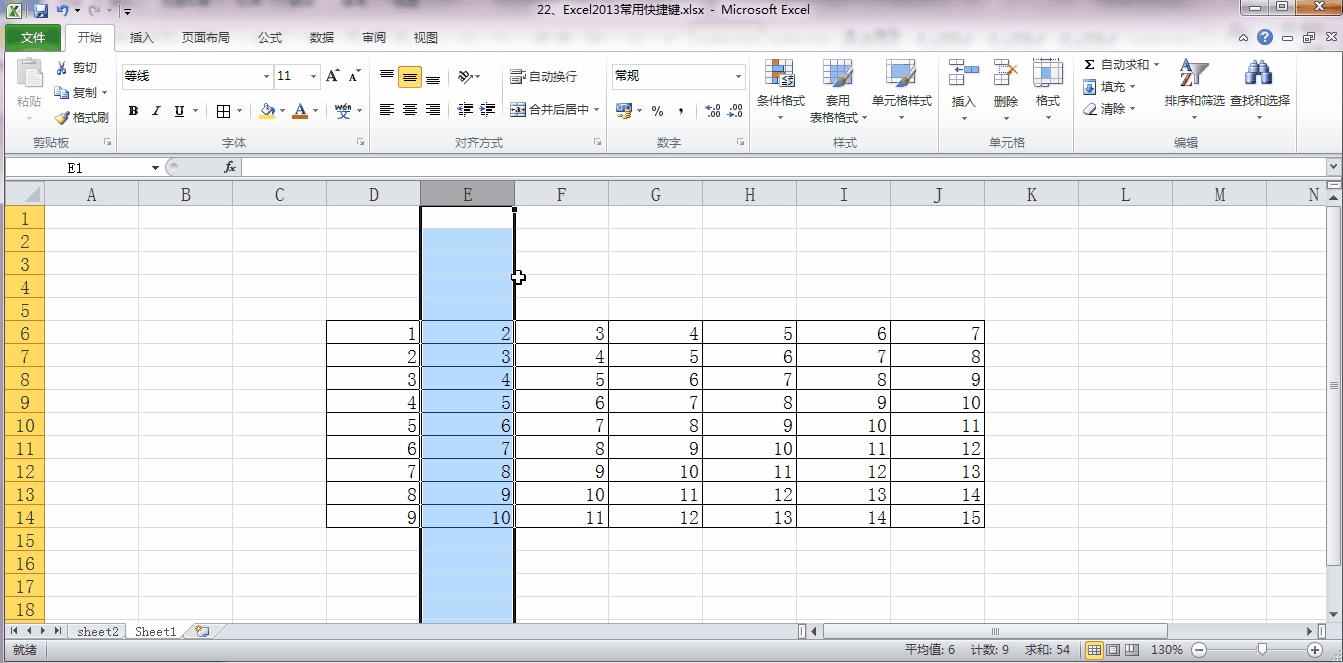Open Cell Styles gallery icon
This screenshot has height=663, width=1343.
coord(901,74)
